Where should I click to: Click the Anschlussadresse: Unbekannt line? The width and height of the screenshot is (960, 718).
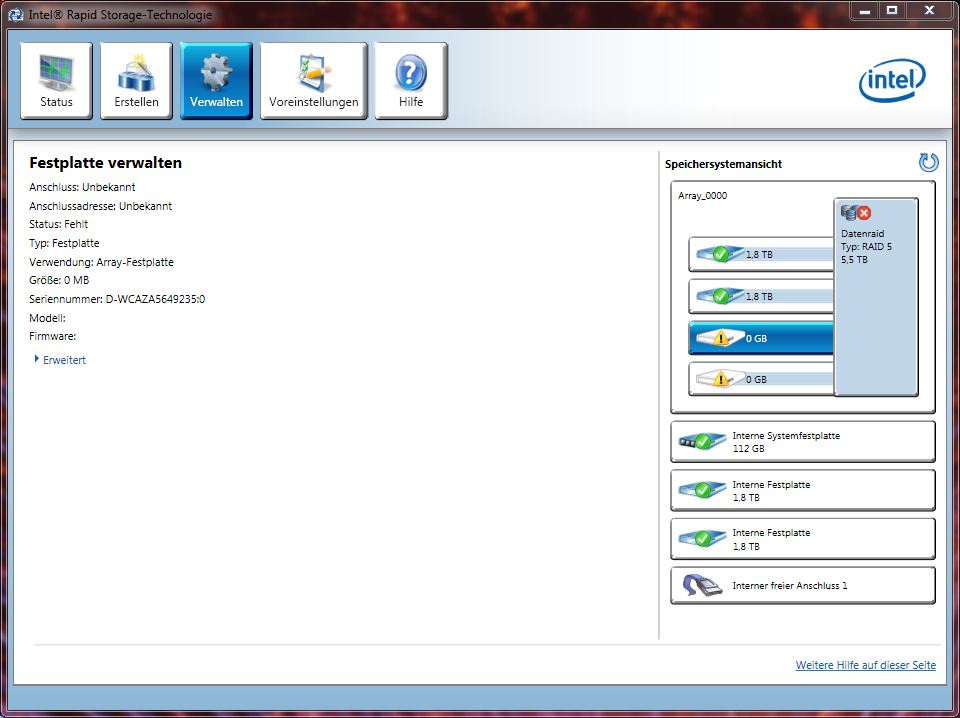100,206
